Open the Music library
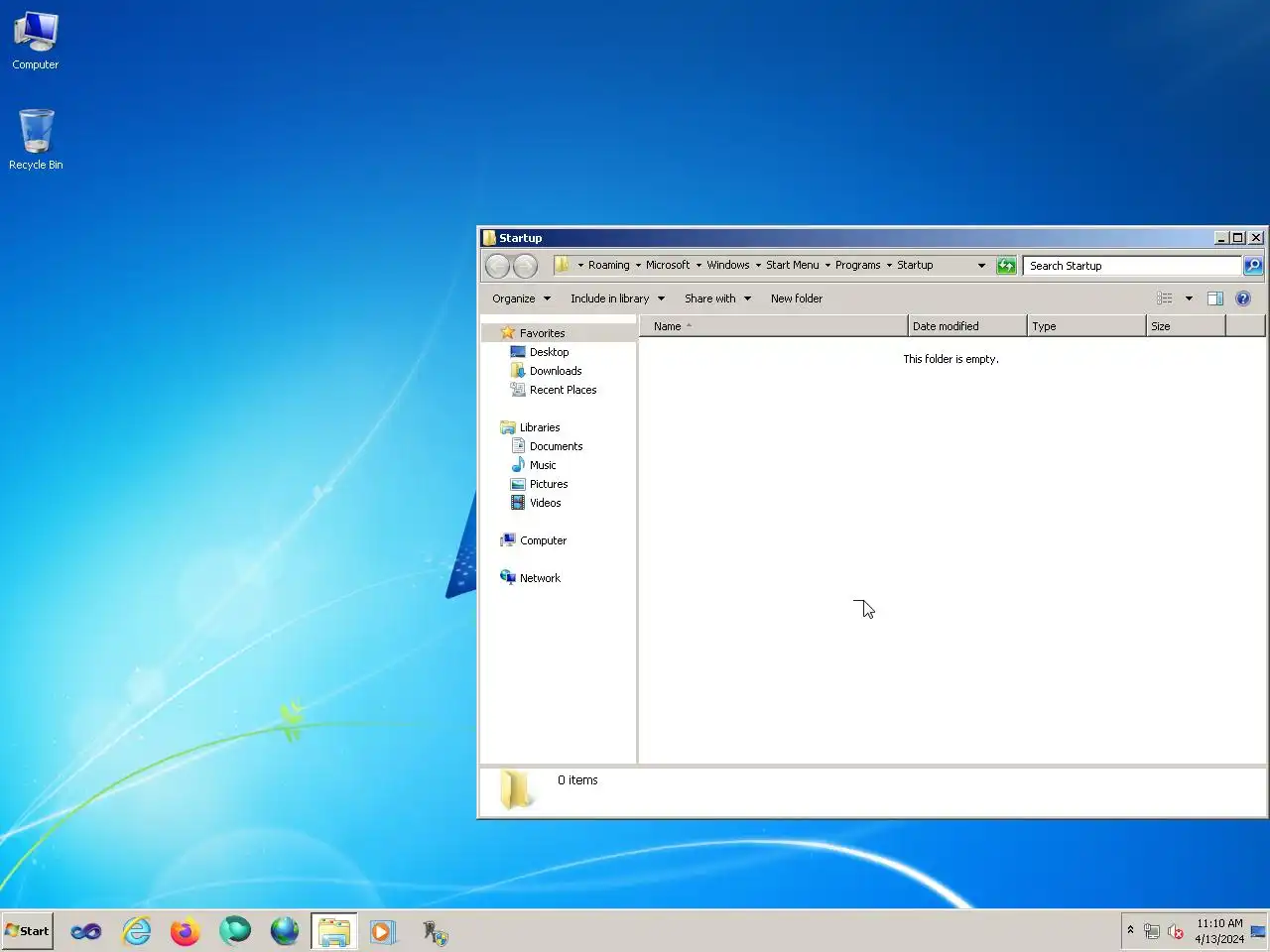Image resolution: width=1270 pixels, height=952 pixels. pyautogui.click(x=543, y=465)
